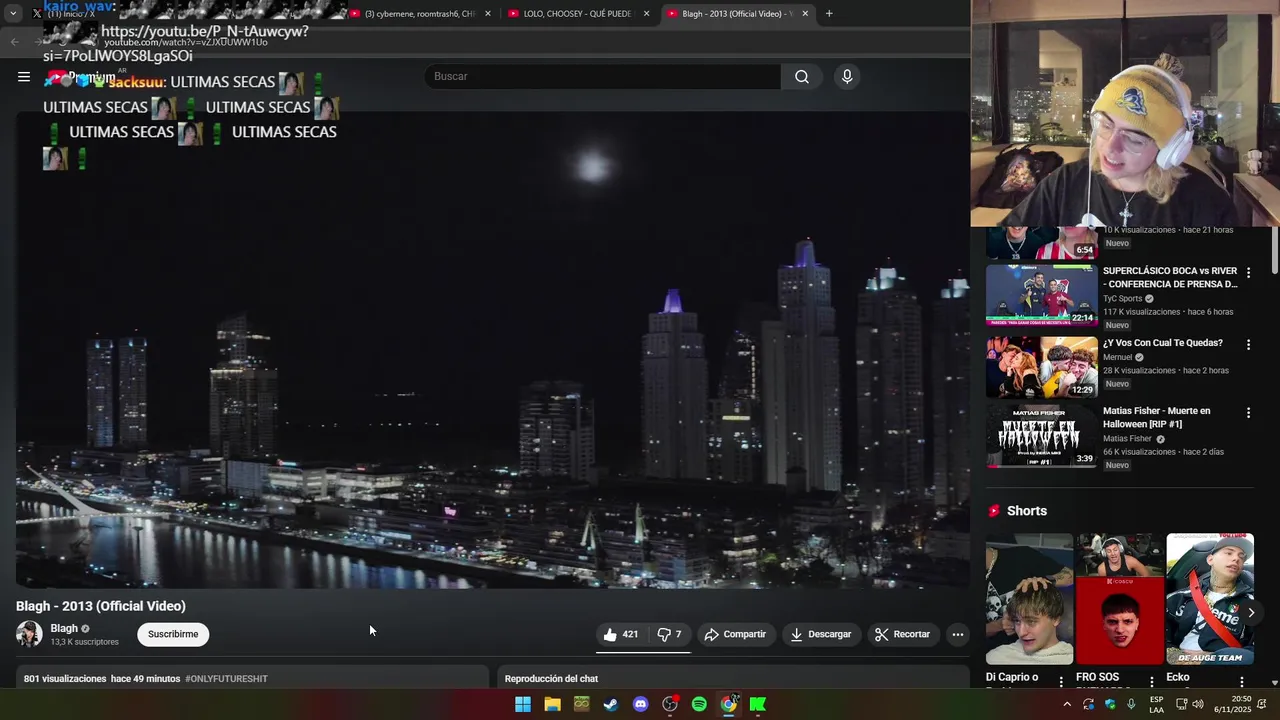Viewport: 1280px width, 720px height.
Task: Click the Matias Fisher - Muerte en Halloween title
Action: 1157,417
